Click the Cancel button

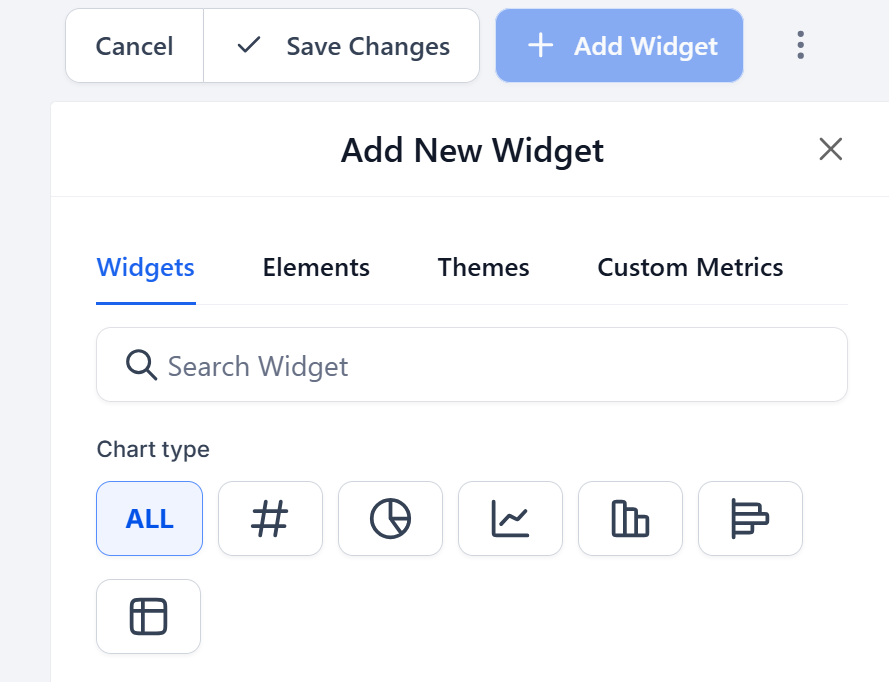coord(134,45)
